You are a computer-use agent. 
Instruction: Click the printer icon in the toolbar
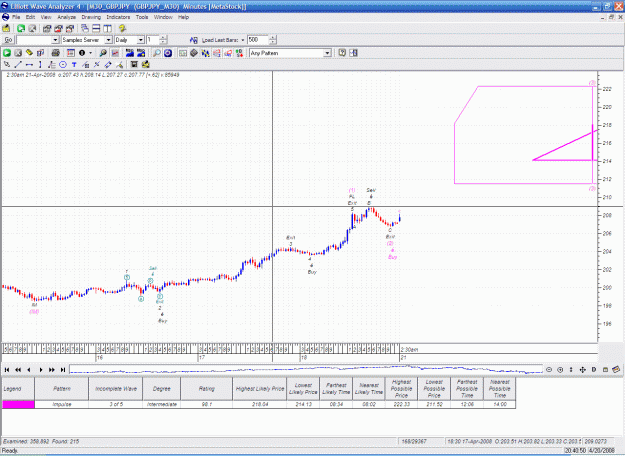55,53
